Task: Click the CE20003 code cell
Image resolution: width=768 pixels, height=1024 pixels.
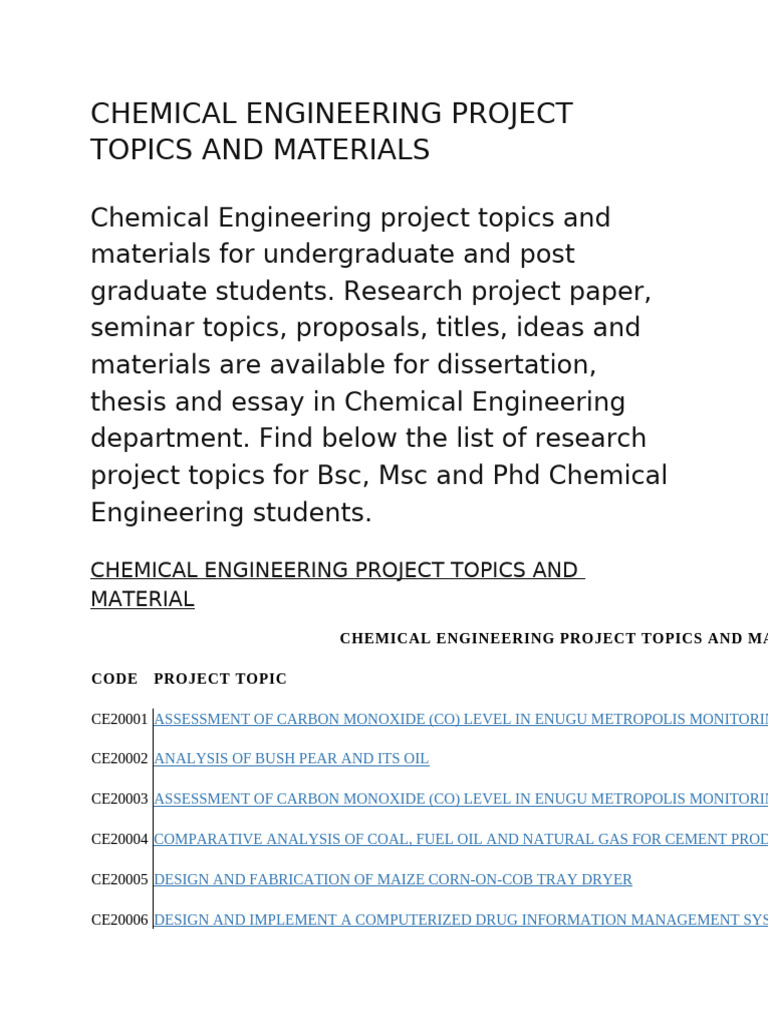Action: point(119,799)
